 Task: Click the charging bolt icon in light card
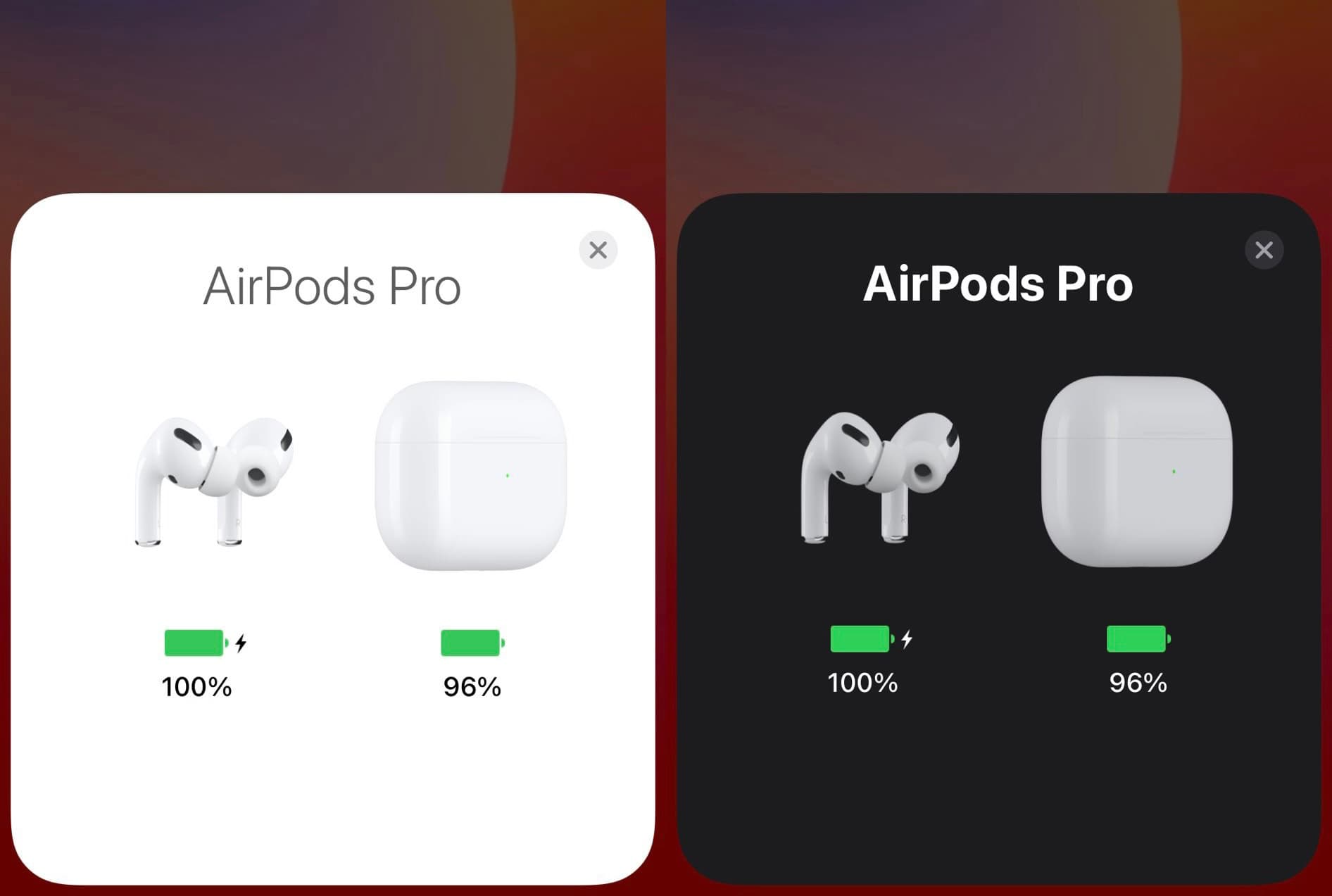point(241,643)
